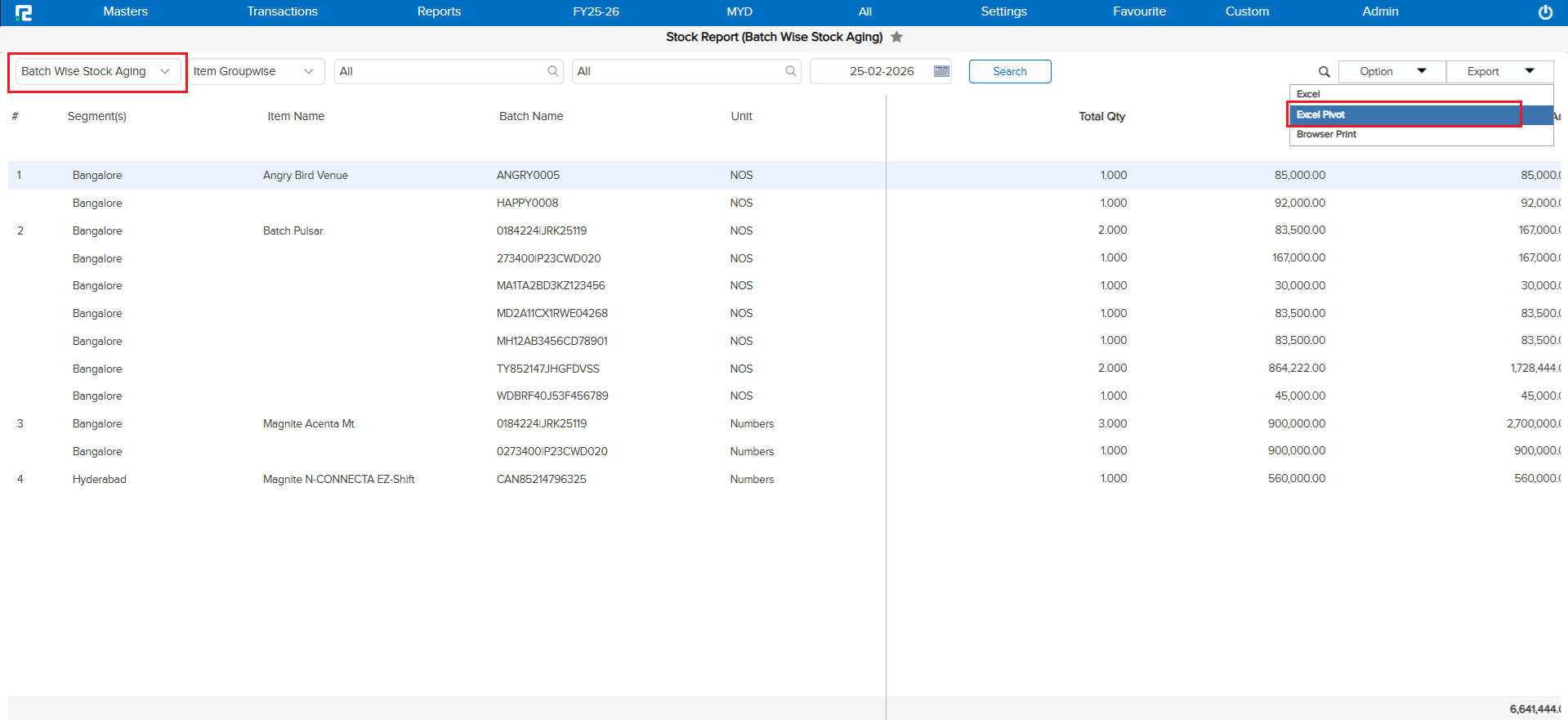This screenshot has height=720, width=1568.
Task: Click the second All filter input
Action: 686,71
